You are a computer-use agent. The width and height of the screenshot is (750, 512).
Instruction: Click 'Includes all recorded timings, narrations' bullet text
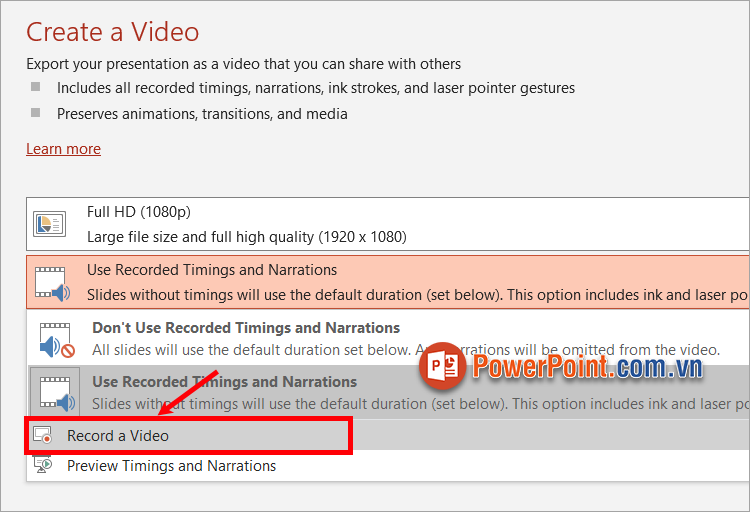(x=316, y=88)
